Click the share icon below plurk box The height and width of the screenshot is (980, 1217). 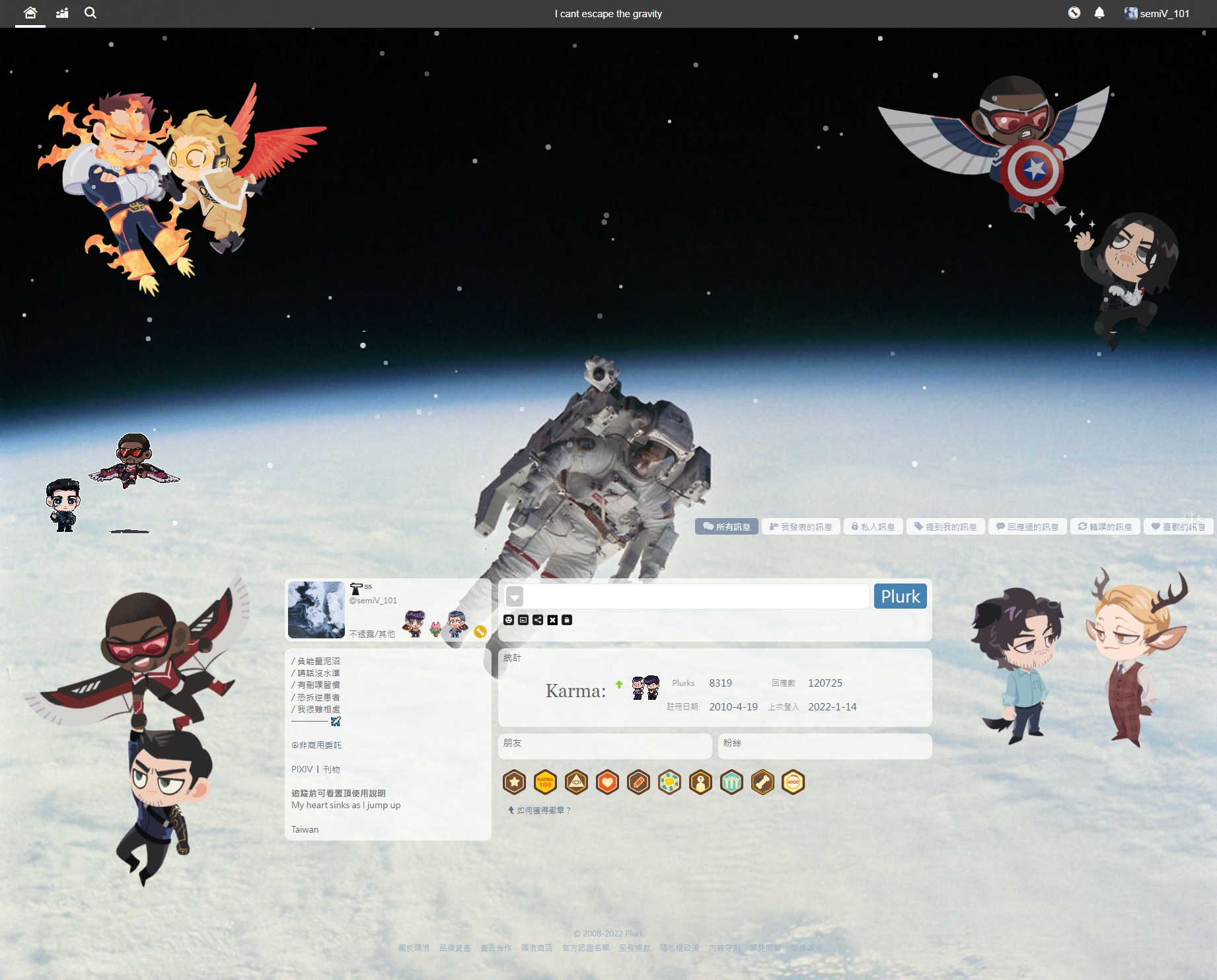(x=538, y=620)
